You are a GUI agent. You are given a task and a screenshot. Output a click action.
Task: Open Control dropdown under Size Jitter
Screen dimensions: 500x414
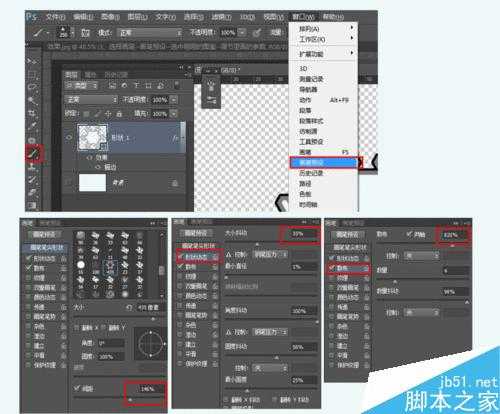pos(271,255)
